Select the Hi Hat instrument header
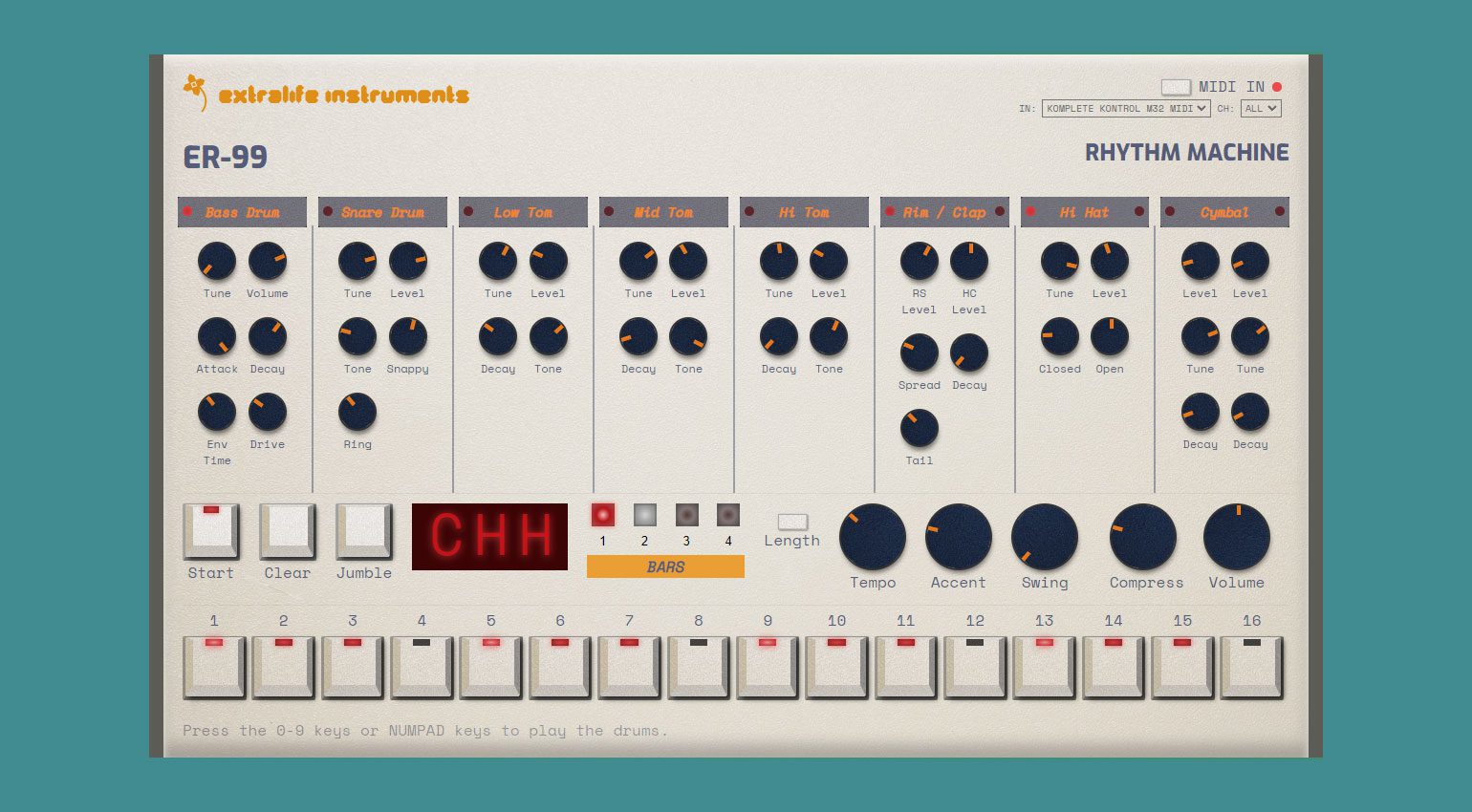The image size is (1472, 812). click(1084, 212)
